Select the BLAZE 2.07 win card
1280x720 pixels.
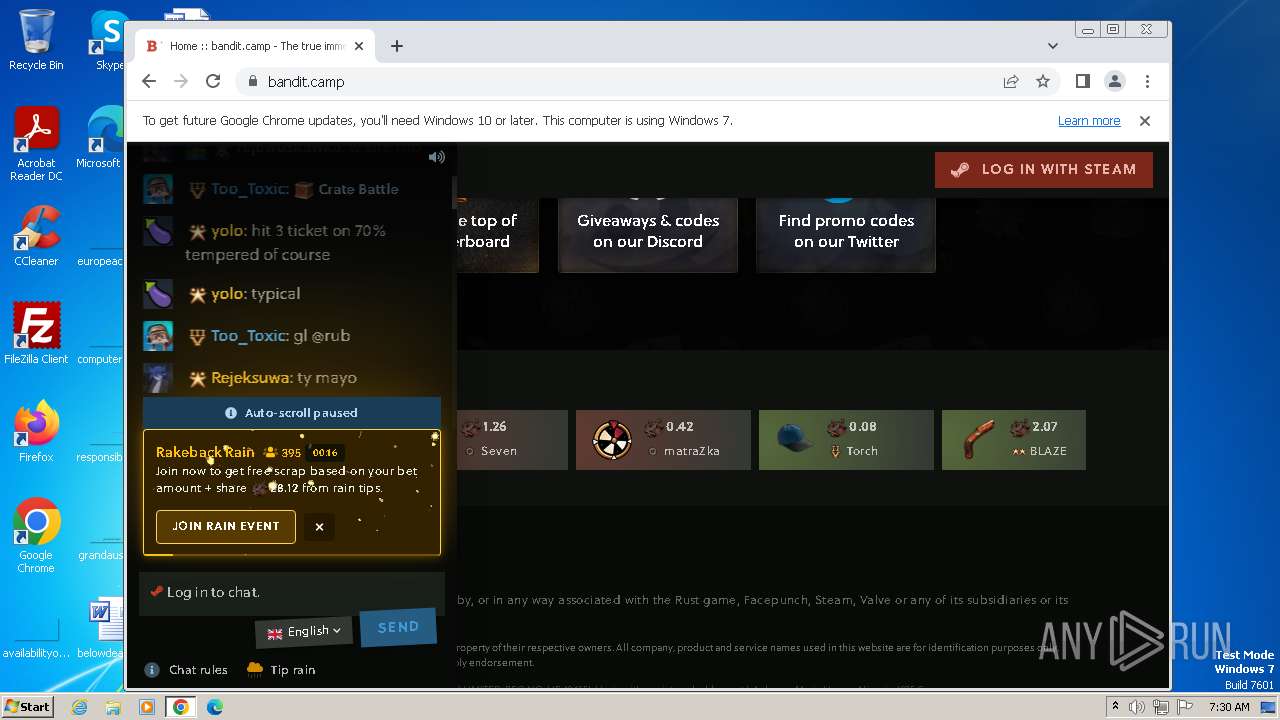(x=1014, y=440)
